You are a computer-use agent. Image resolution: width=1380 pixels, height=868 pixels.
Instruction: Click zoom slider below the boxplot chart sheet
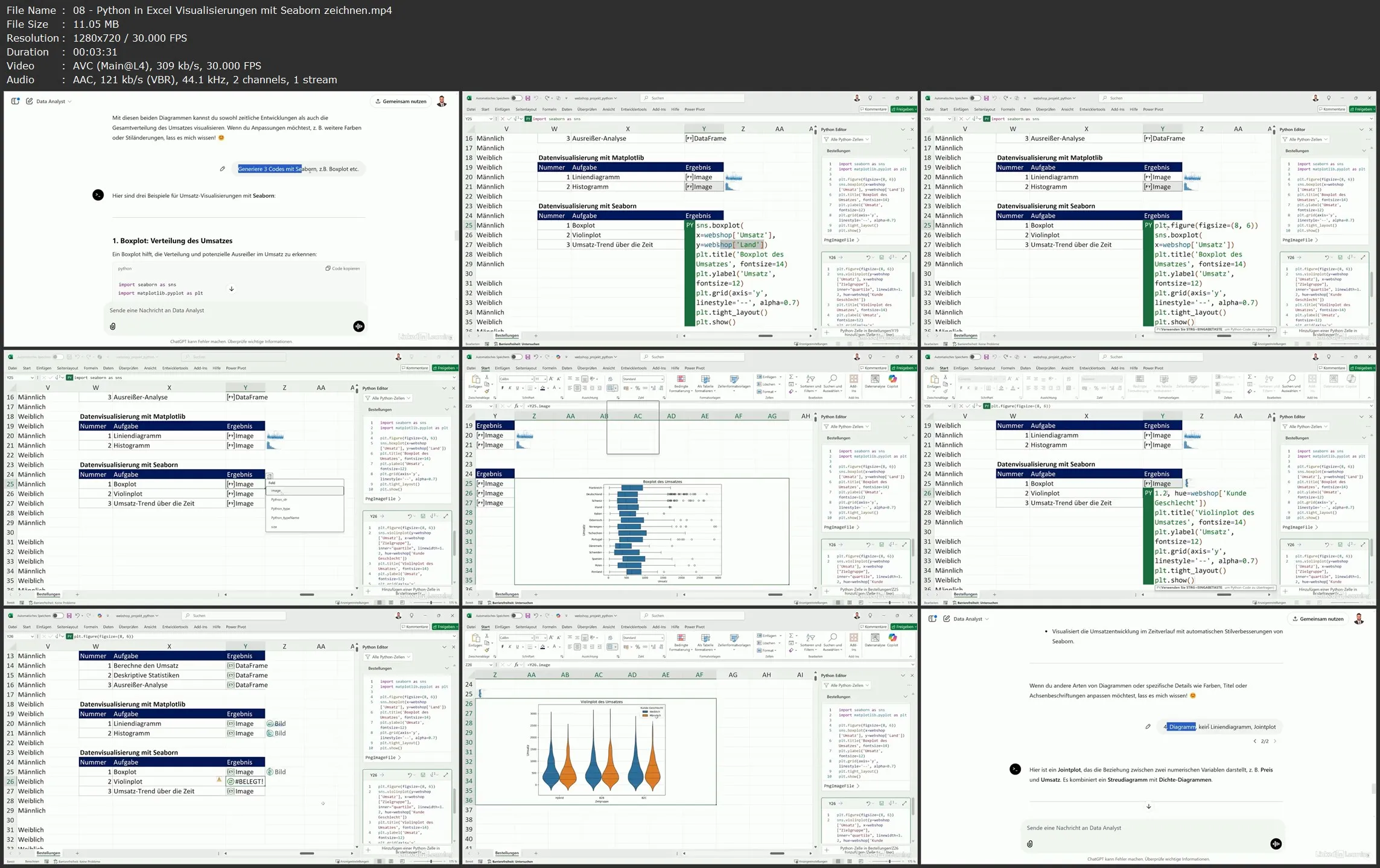pos(889,603)
